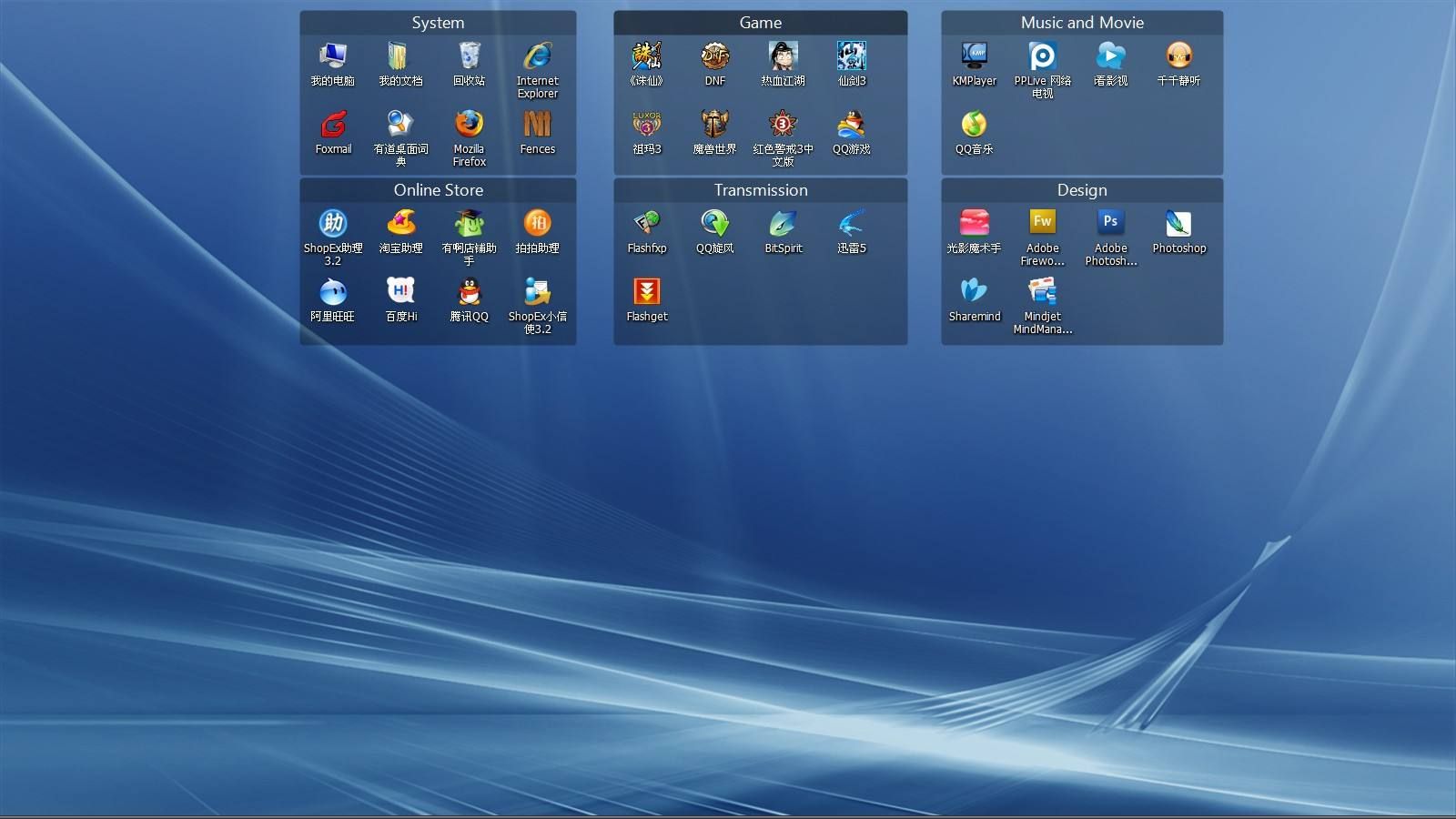Click the Online Store fence header
This screenshot has width=1456, height=819.
(x=438, y=190)
